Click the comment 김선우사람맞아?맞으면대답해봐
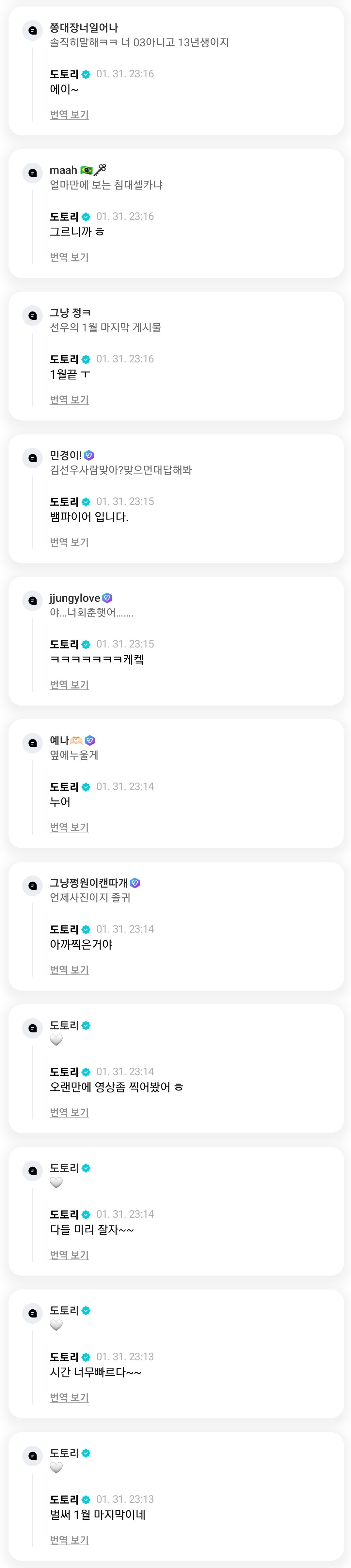Screen dimensions: 351x1568 point(121,470)
